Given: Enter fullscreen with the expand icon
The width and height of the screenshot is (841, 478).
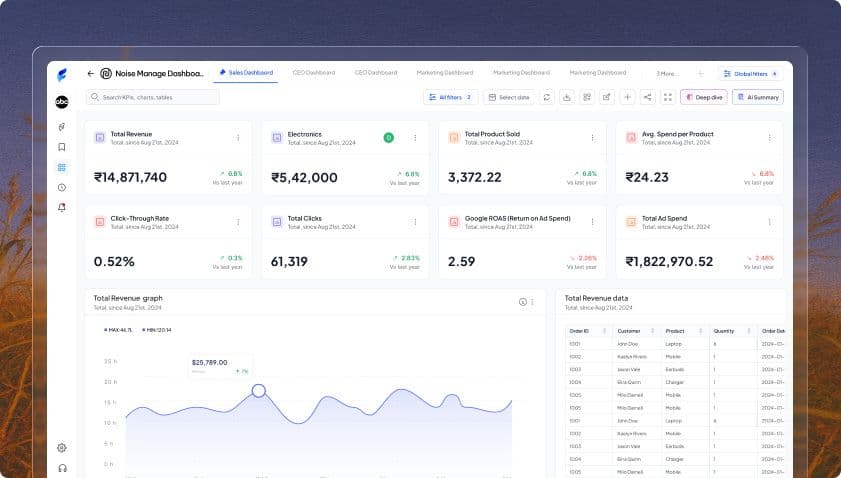Looking at the screenshot, I should click(668, 97).
